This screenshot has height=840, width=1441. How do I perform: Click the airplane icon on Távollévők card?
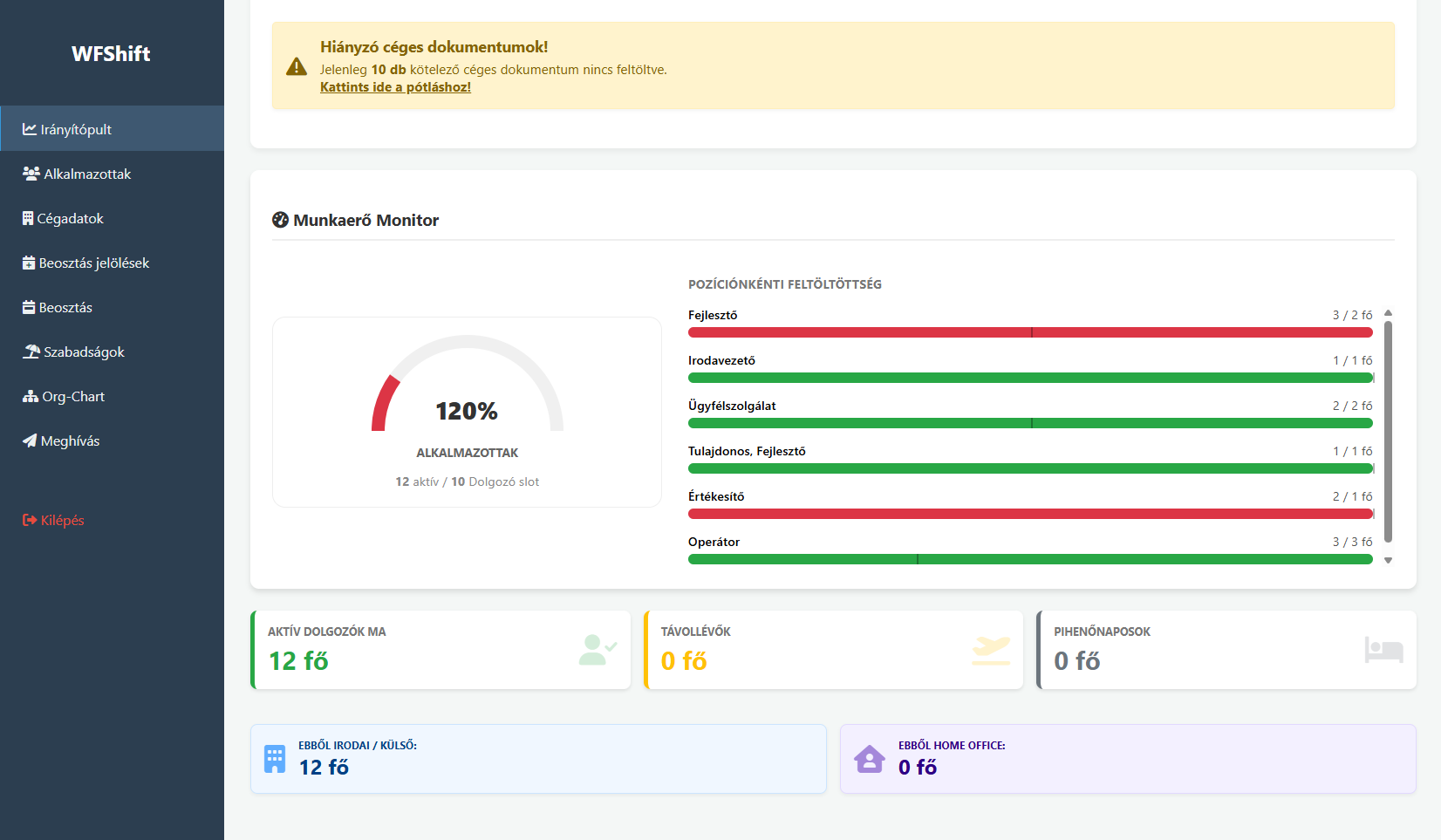(988, 649)
